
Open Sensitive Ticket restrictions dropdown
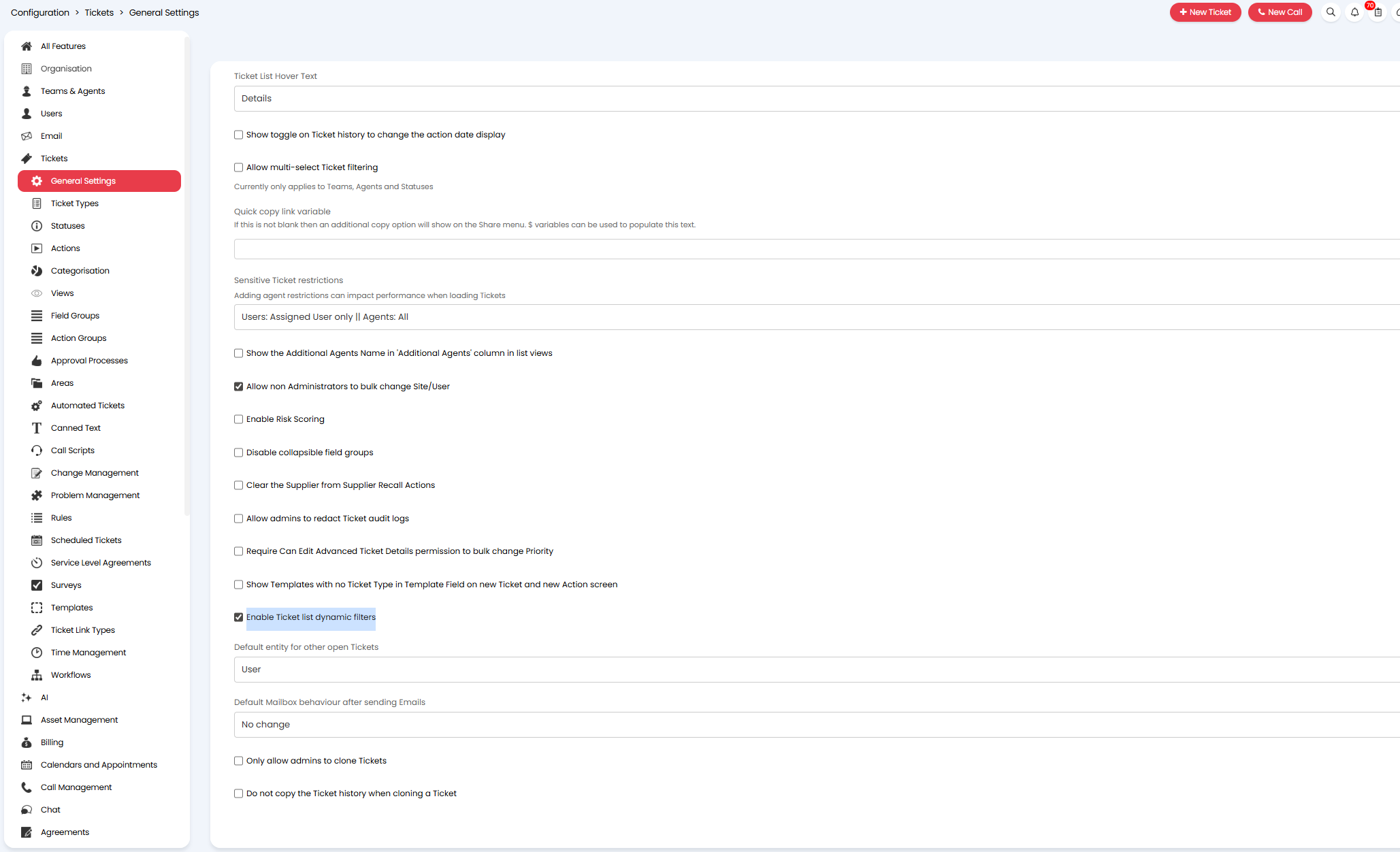coord(815,317)
